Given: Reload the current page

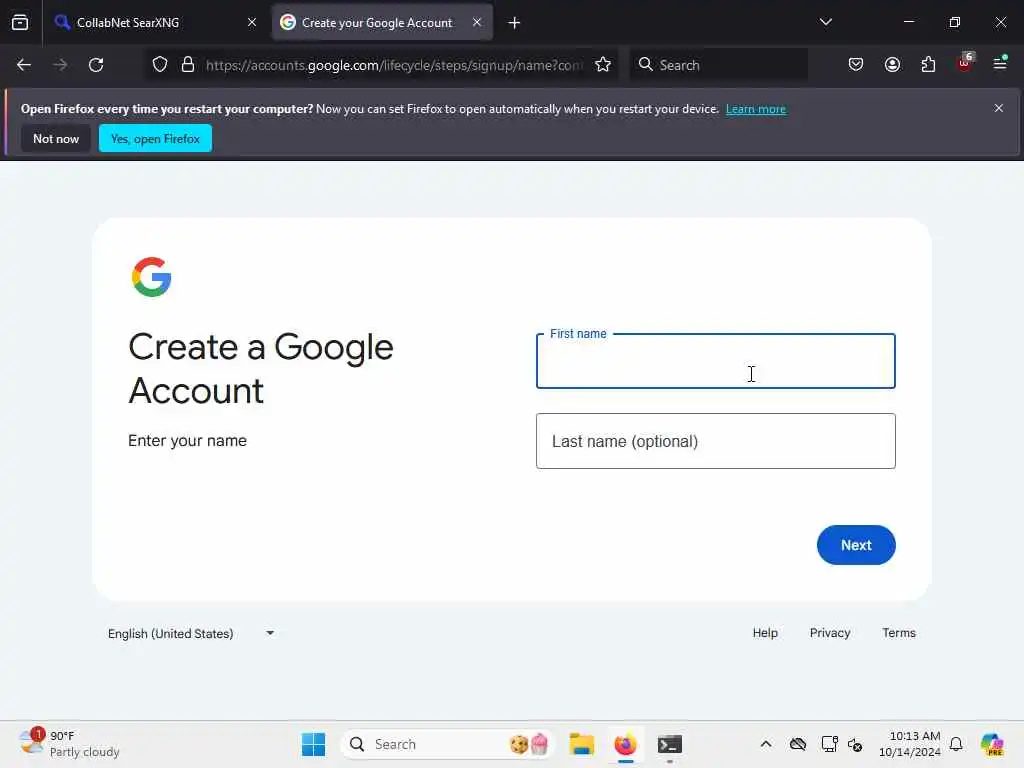Looking at the screenshot, I should 96,65.
